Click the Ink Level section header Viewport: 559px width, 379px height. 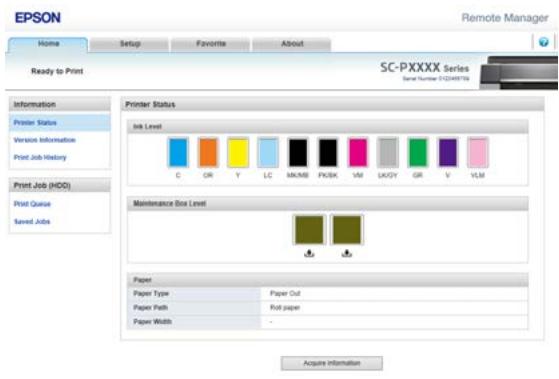(328, 127)
